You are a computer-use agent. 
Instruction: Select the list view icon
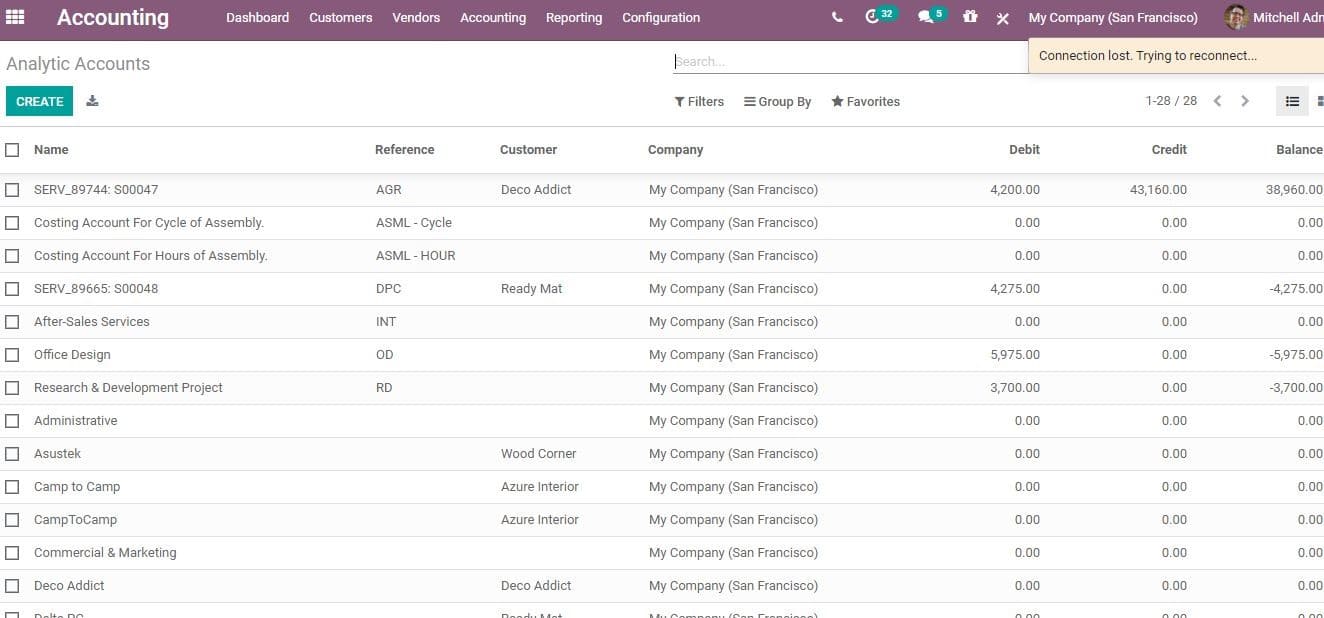point(1292,101)
